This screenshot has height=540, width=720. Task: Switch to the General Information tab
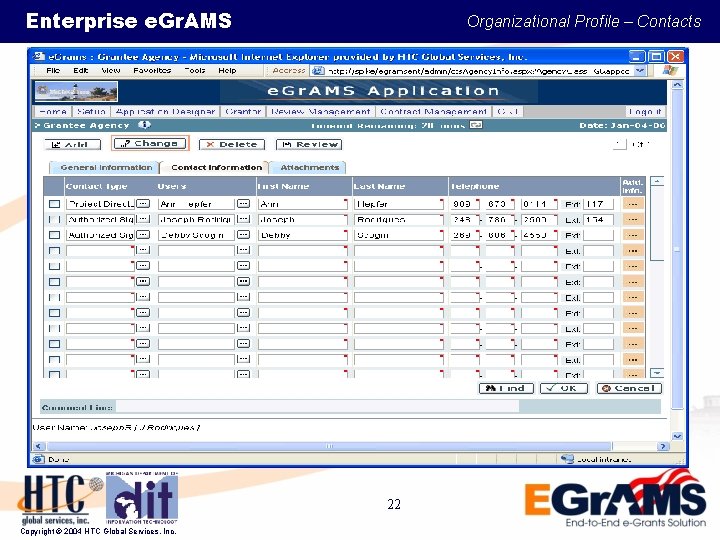(x=105, y=168)
